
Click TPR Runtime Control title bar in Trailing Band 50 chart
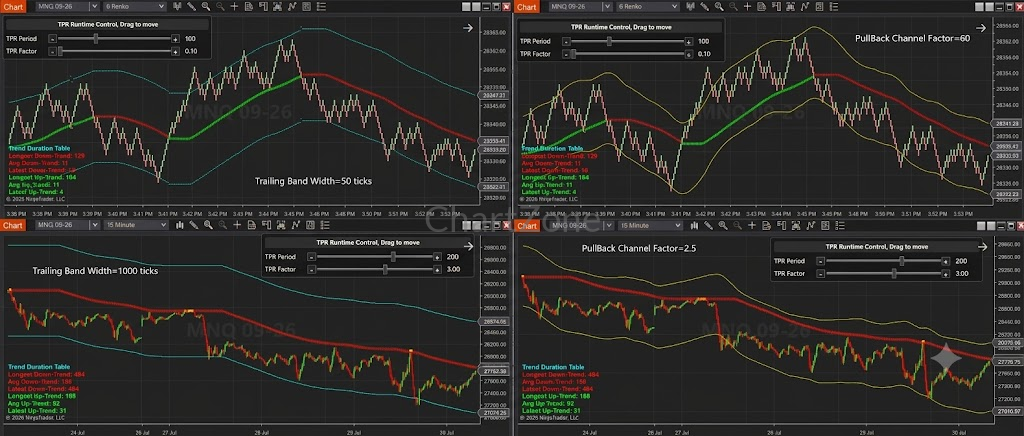point(107,24)
